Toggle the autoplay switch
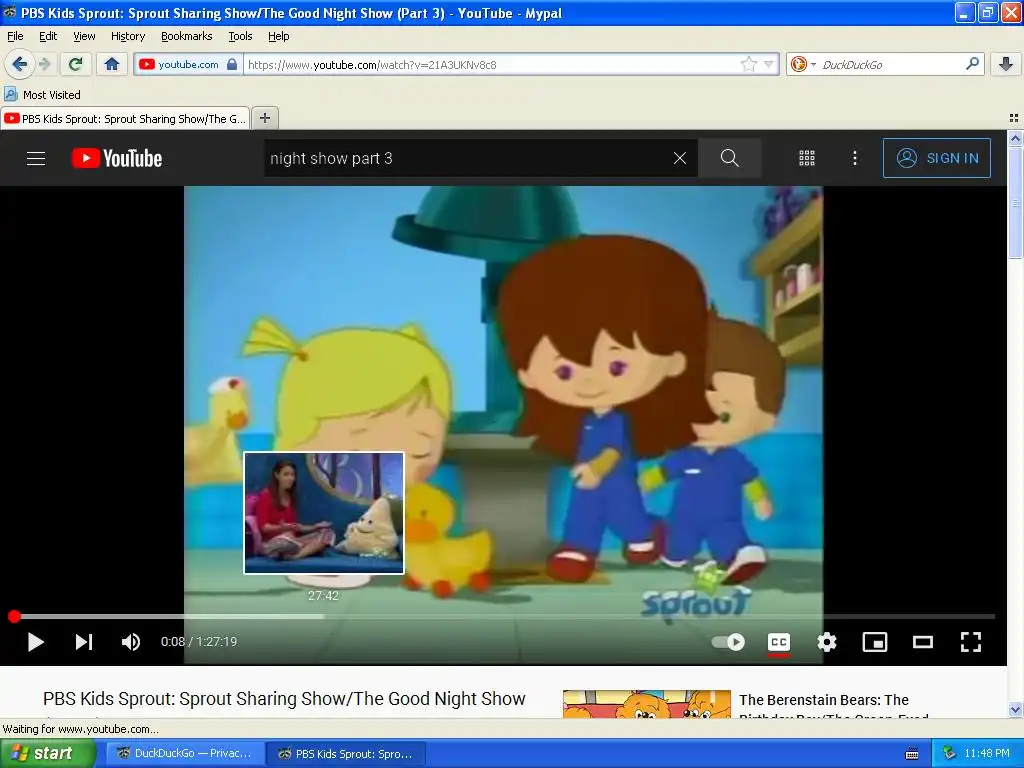 pos(728,642)
